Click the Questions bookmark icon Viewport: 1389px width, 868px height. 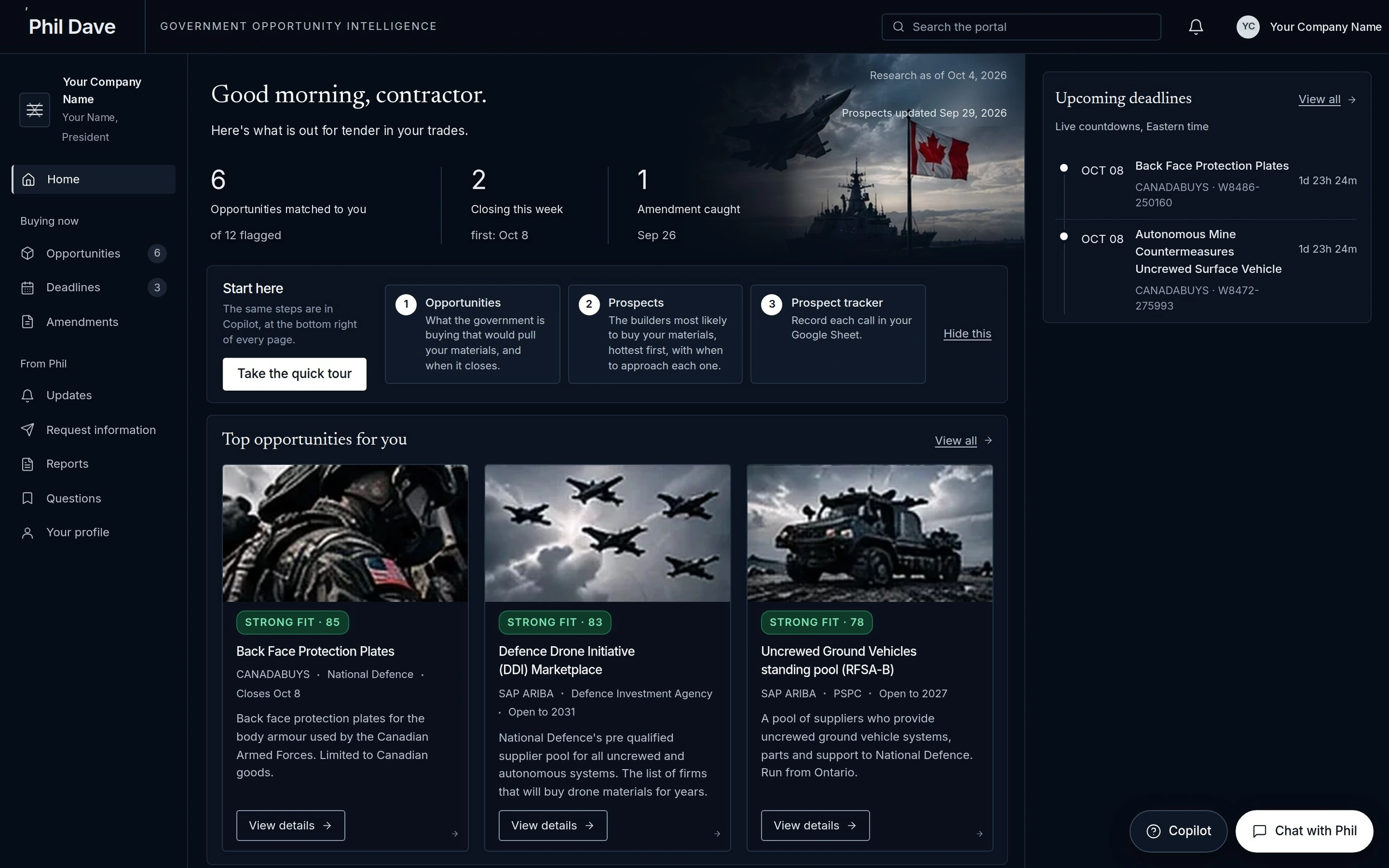click(x=28, y=499)
